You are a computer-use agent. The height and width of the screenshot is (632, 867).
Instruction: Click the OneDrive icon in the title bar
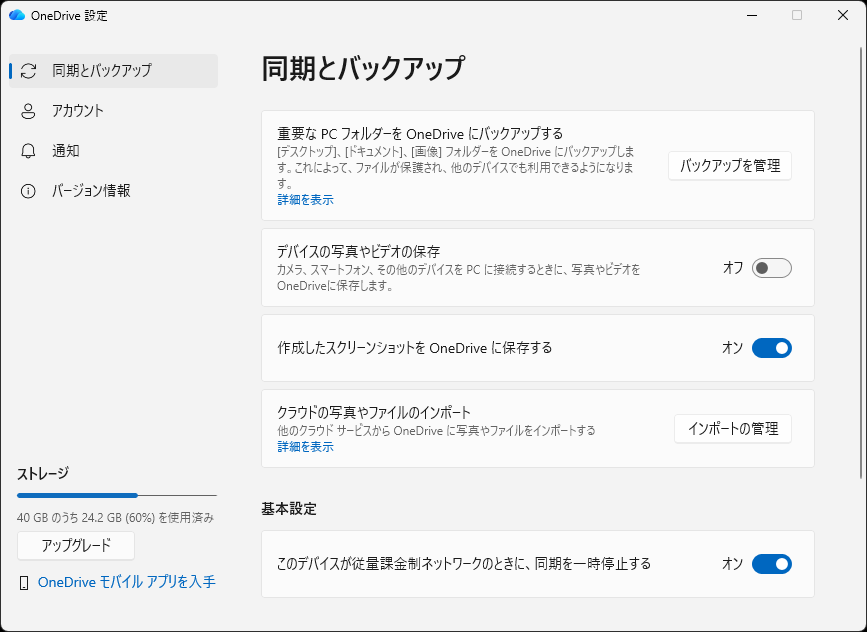(18, 15)
